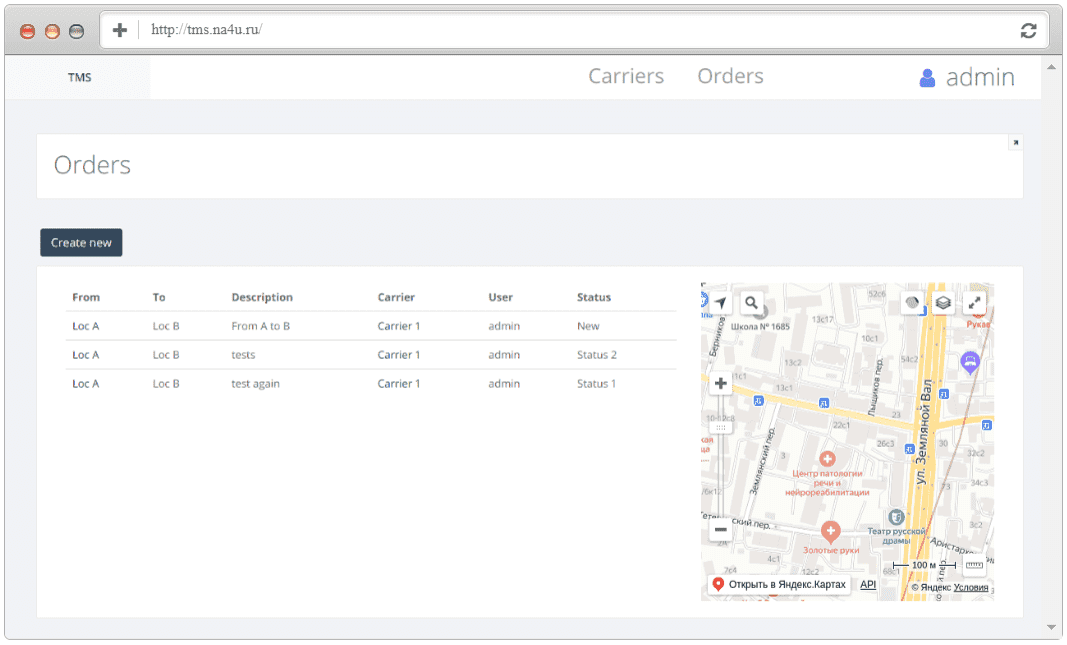Viewport: 1067px width, 645px height.
Task: Click the browser URL address field
Action: coord(572,30)
